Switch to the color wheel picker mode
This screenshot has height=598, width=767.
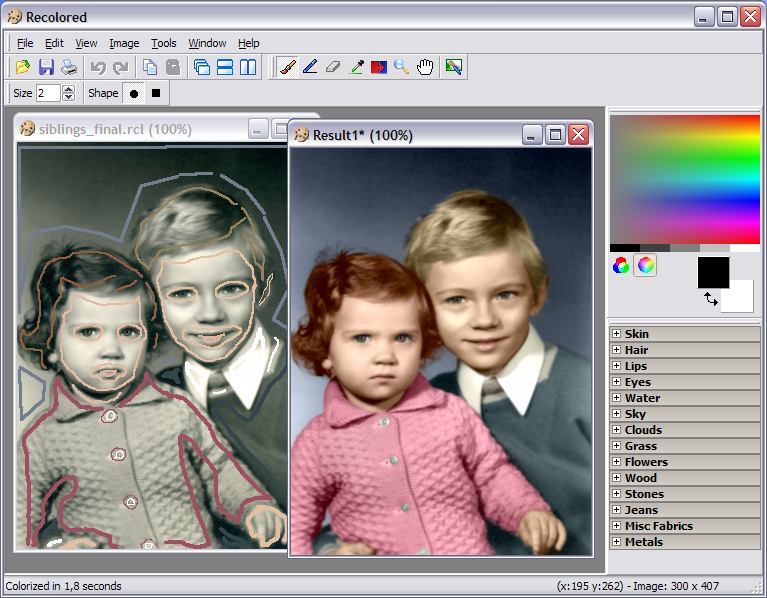coord(646,265)
